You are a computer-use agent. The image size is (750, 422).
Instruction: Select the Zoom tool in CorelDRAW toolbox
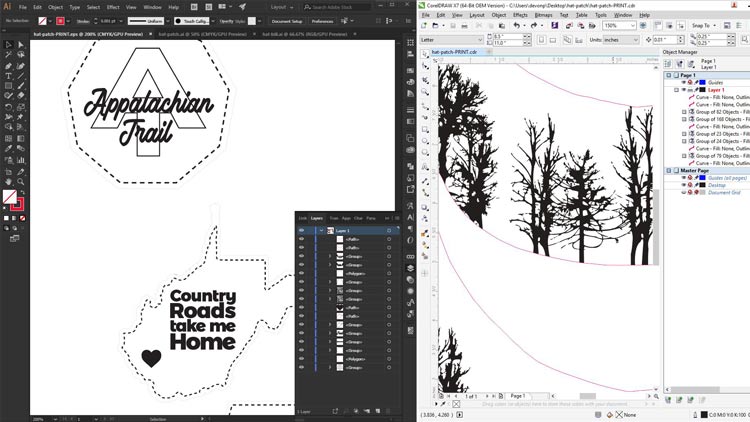[425, 92]
